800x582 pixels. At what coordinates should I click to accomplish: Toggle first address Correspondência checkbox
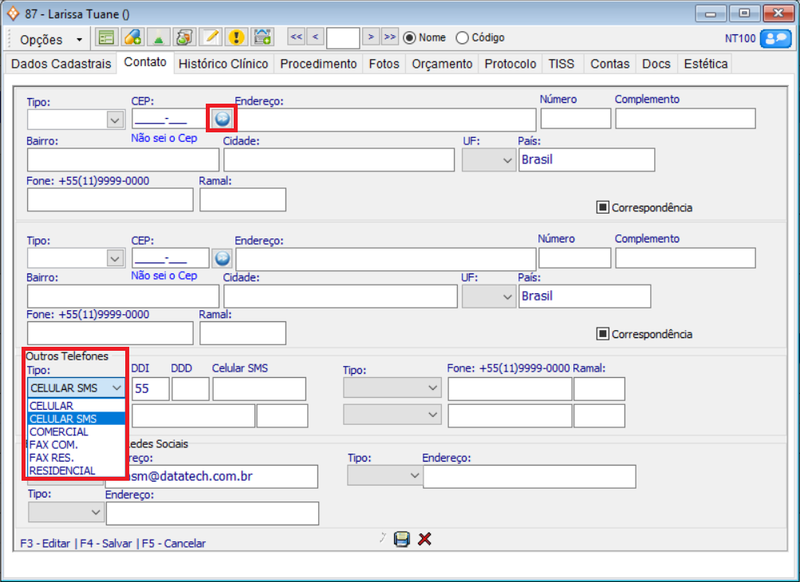(x=603, y=208)
